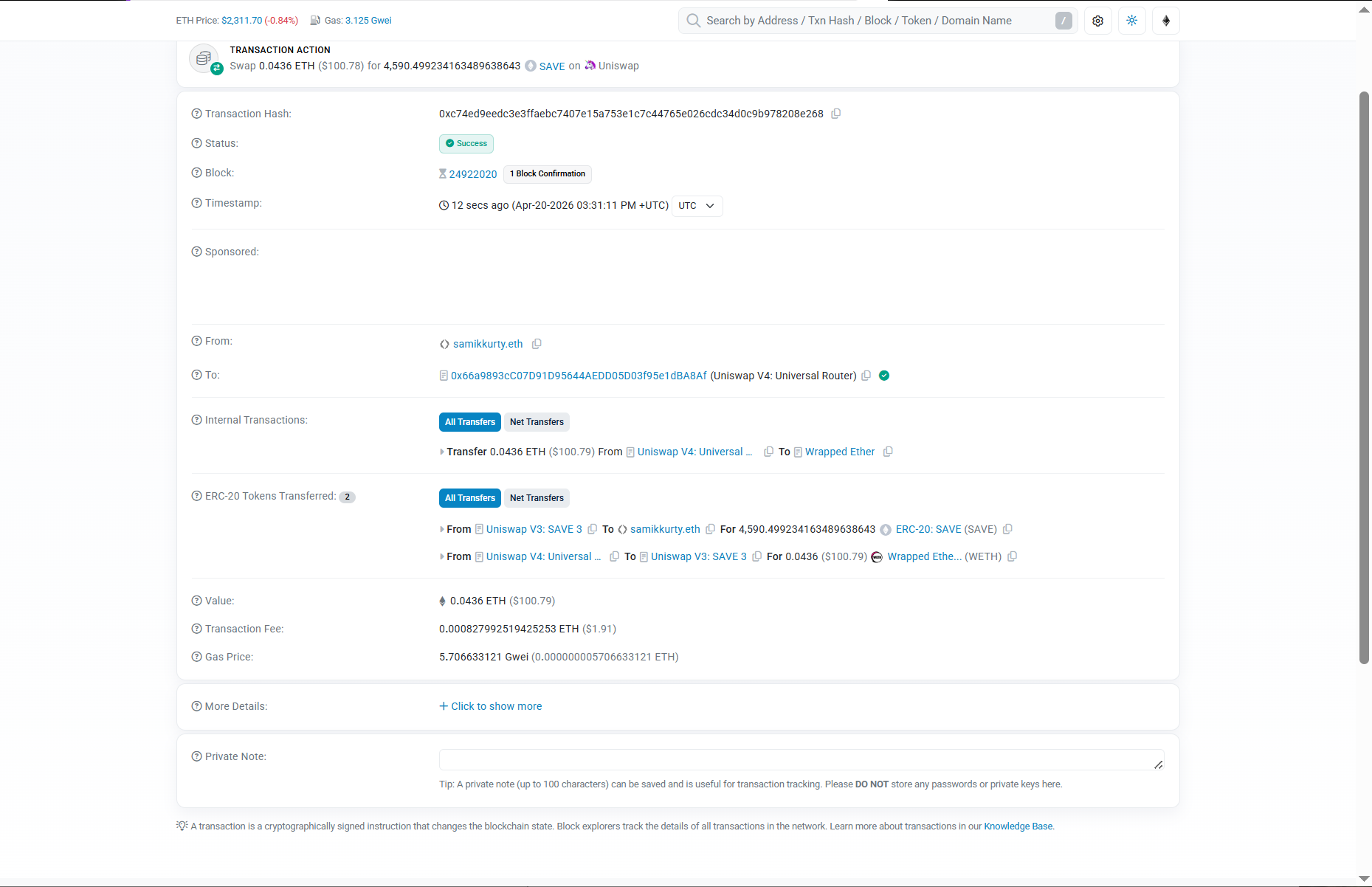Open the settings gear icon
This screenshot has width=1372, height=887.
(x=1097, y=21)
